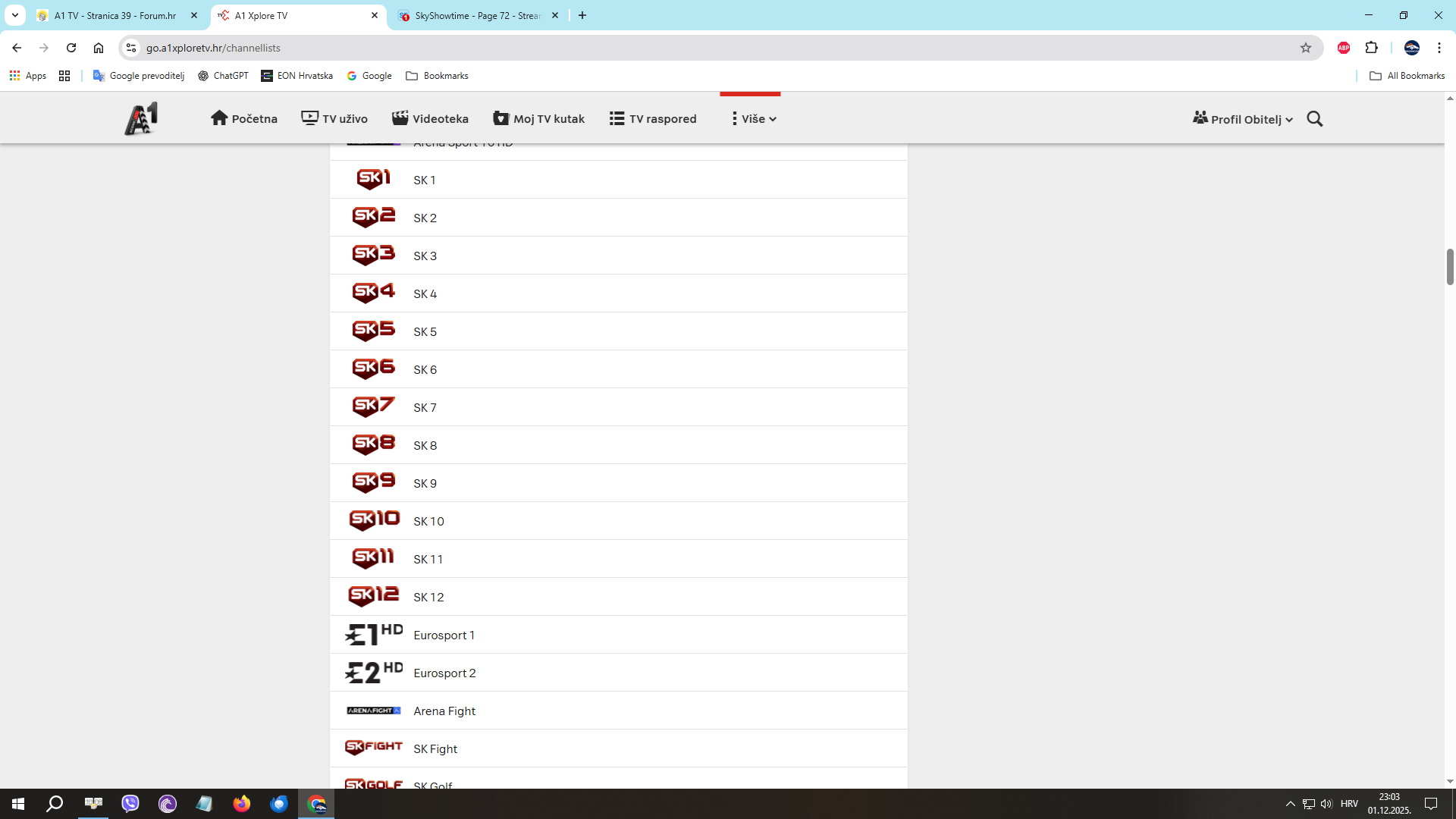Open the Adblock Plus extension icon

pos(1344,48)
